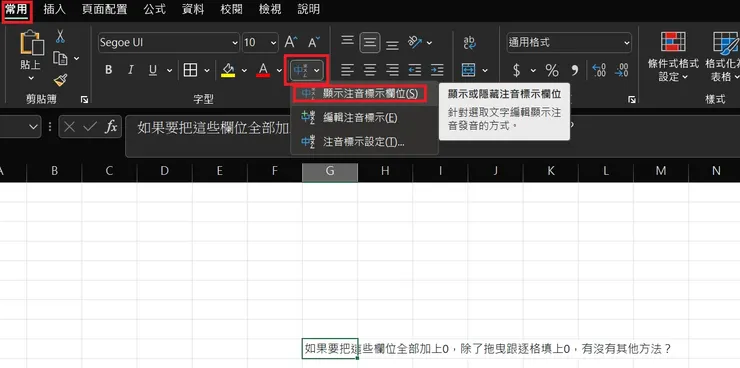This screenshot has width=740, height=368.
Task: Expand the phonetic guide dropdown arrow
Action: pos(317,71)
